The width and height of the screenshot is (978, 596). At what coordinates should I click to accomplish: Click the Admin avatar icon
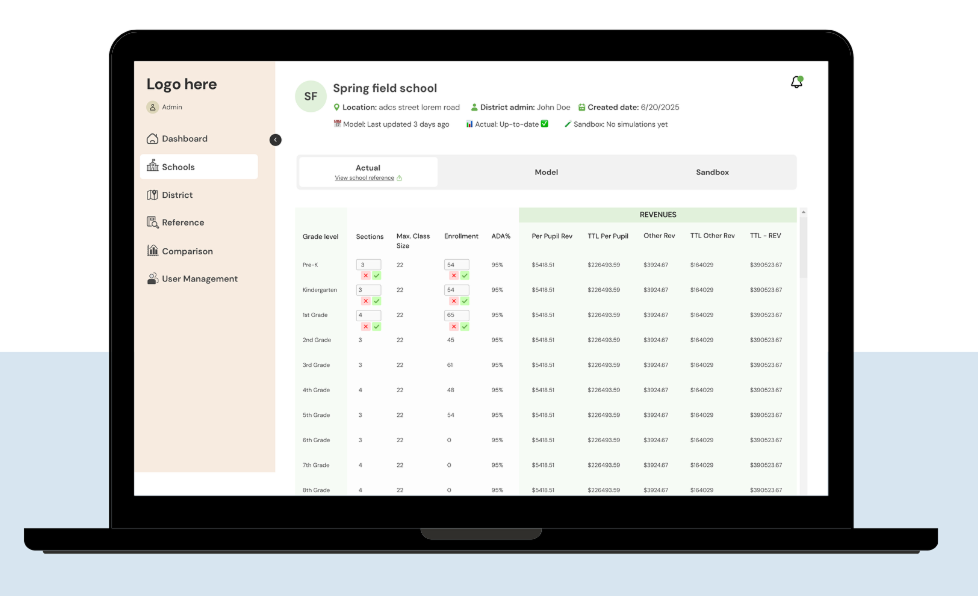pyautogui.click(x=152, y=107)
